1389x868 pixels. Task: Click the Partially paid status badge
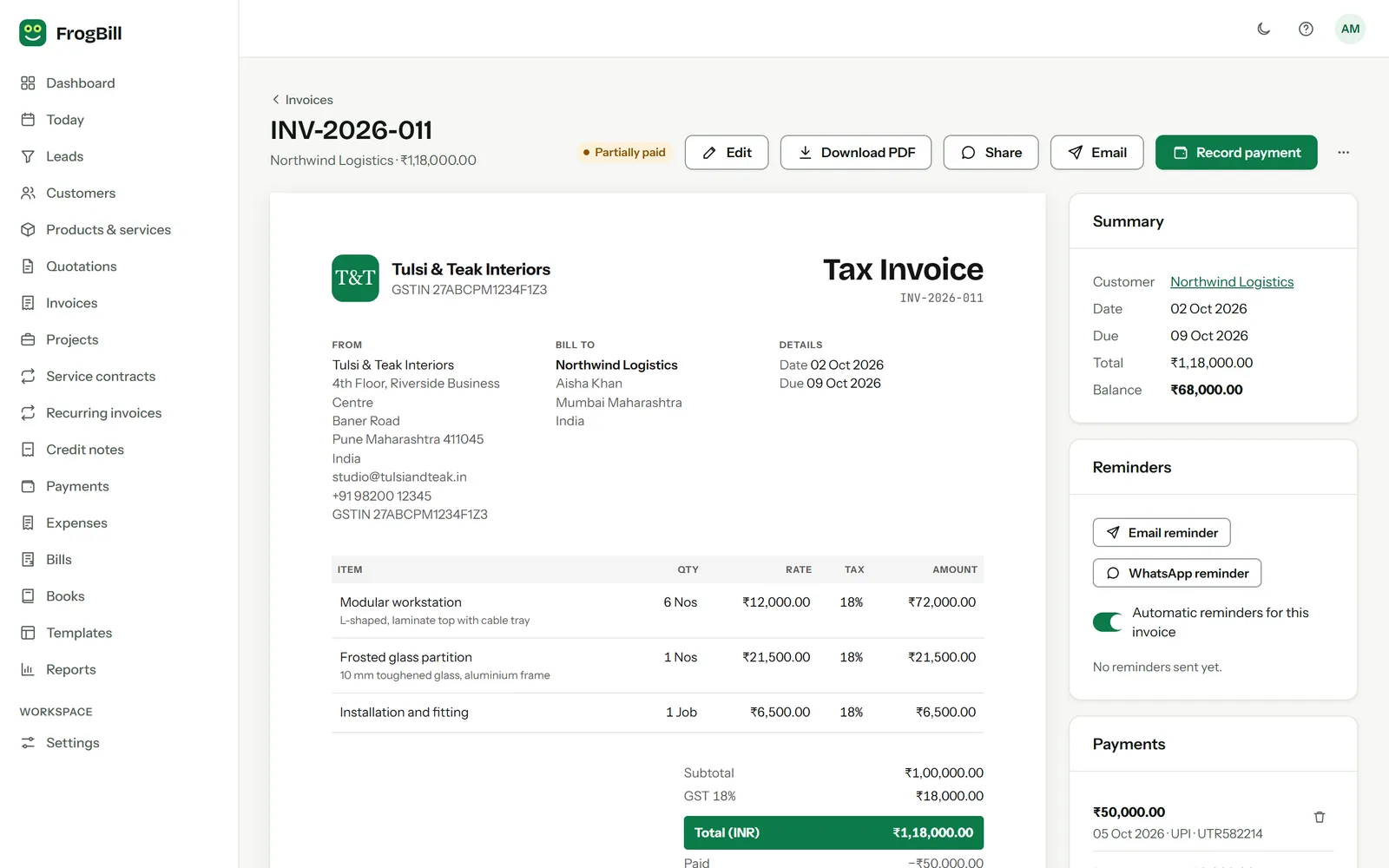[625, 153]
